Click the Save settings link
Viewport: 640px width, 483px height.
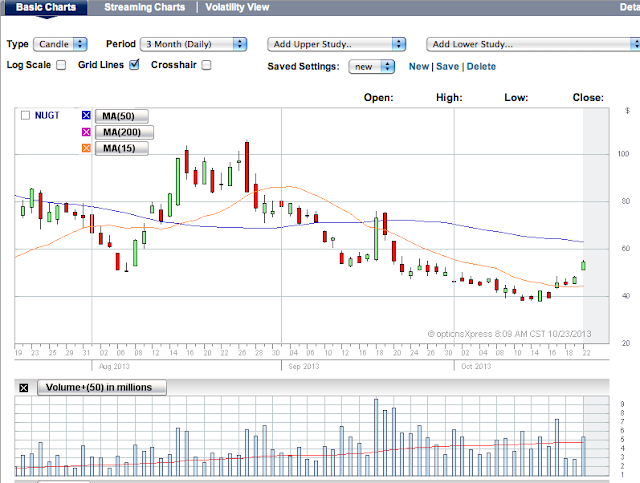pos(447,67)
